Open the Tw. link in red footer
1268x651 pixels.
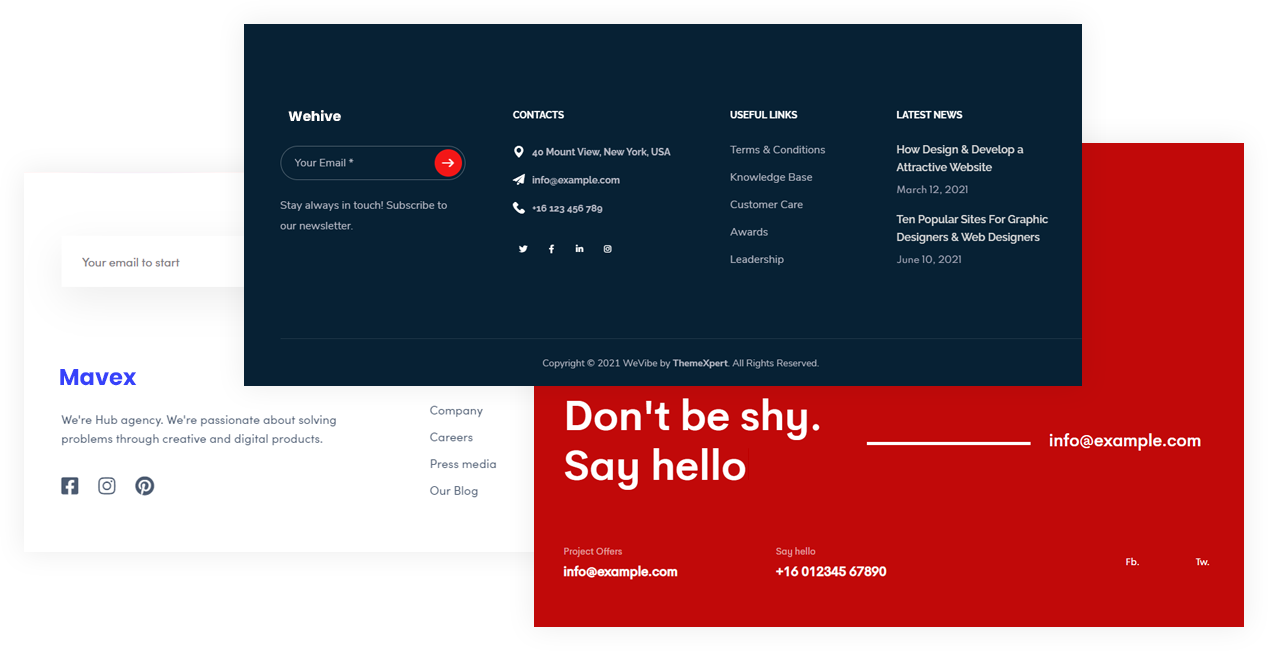click(x=1202, y=562)
